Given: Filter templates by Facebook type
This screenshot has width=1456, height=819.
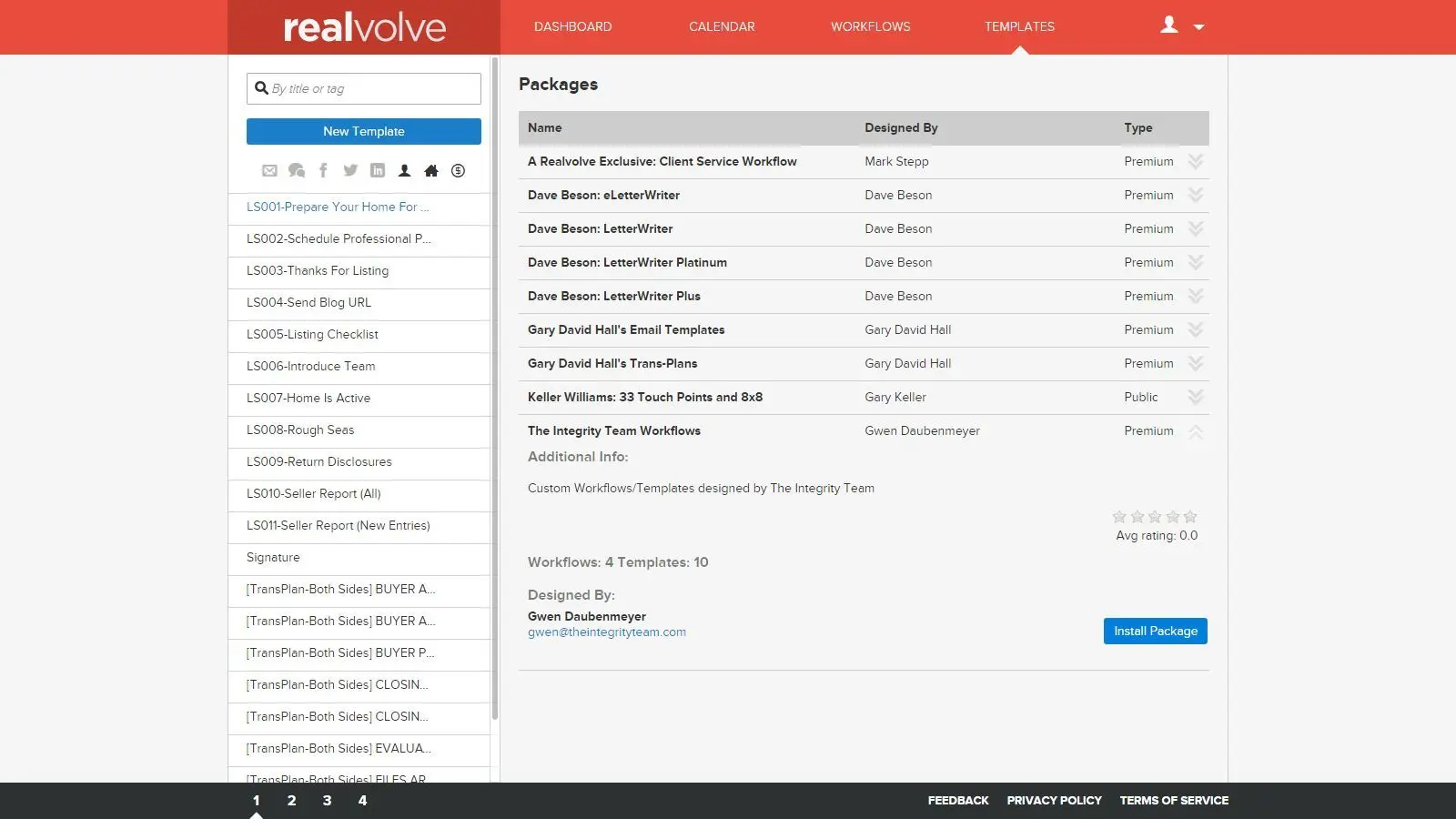Looking at the screenshot, I should (x=323, y=170).
